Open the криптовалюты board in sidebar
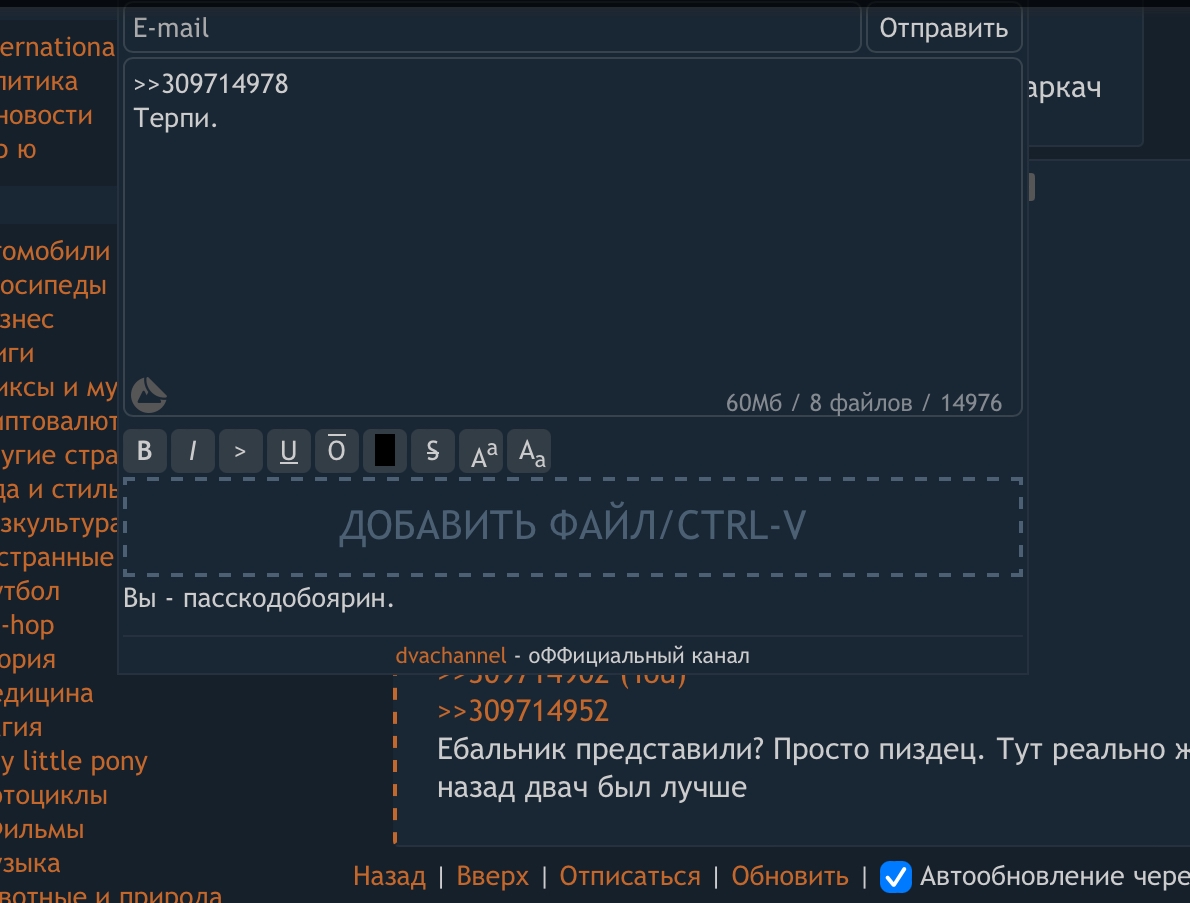Image resolution: width=1190 pixels, height=903 pixels. pyautogui.click(x=58, y=421)
